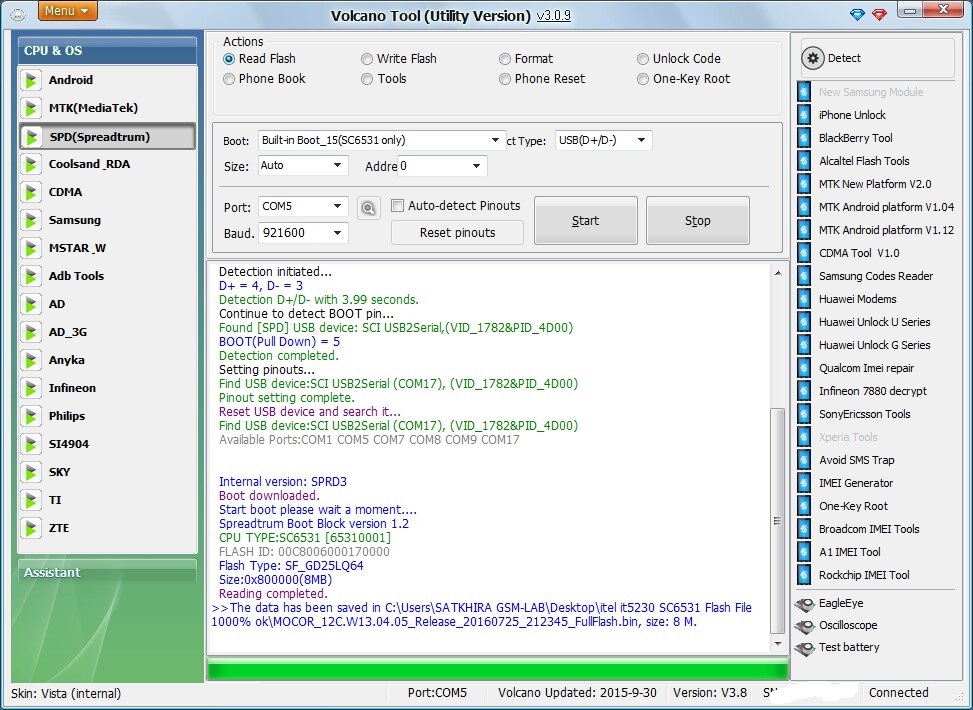Open the connect Type USB(D+/D-) dropdown
The width and height of the screenshot is (973, 710).
coord(641,140)
